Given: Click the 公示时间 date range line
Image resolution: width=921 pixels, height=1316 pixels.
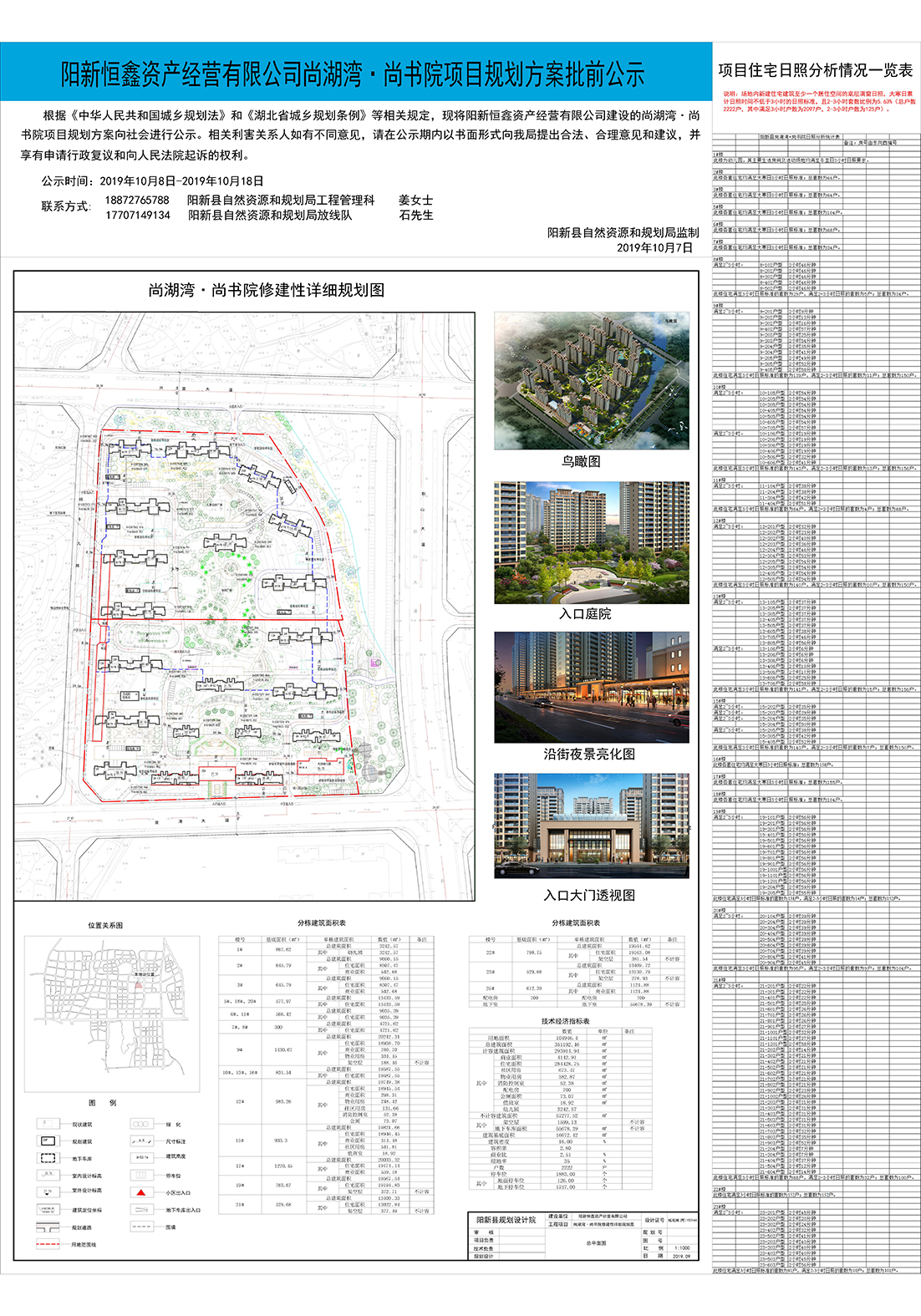Looking at the screenshot, I should tap(153, 180).
